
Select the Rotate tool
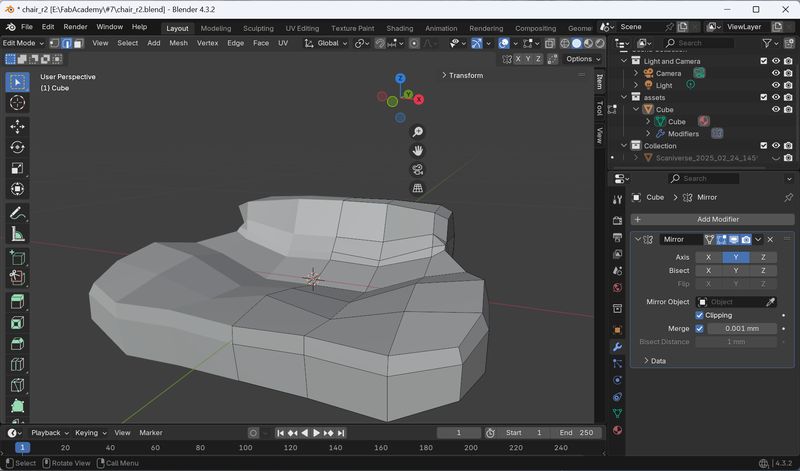(x=17, y=147)
